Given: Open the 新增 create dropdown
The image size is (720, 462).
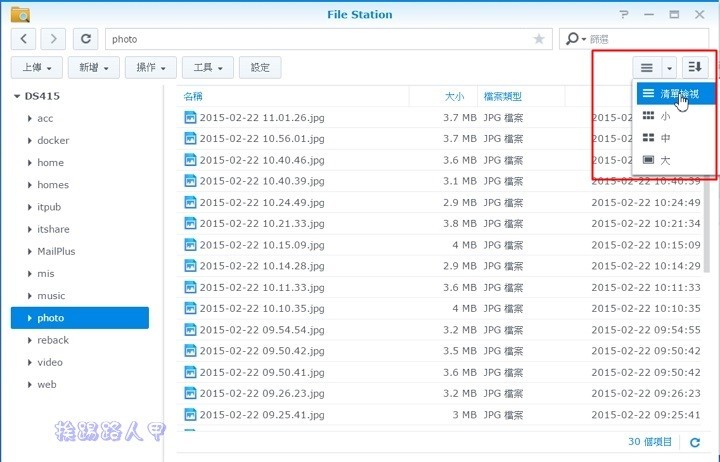Looking at the screenshot, I should [x=95, y=67].
